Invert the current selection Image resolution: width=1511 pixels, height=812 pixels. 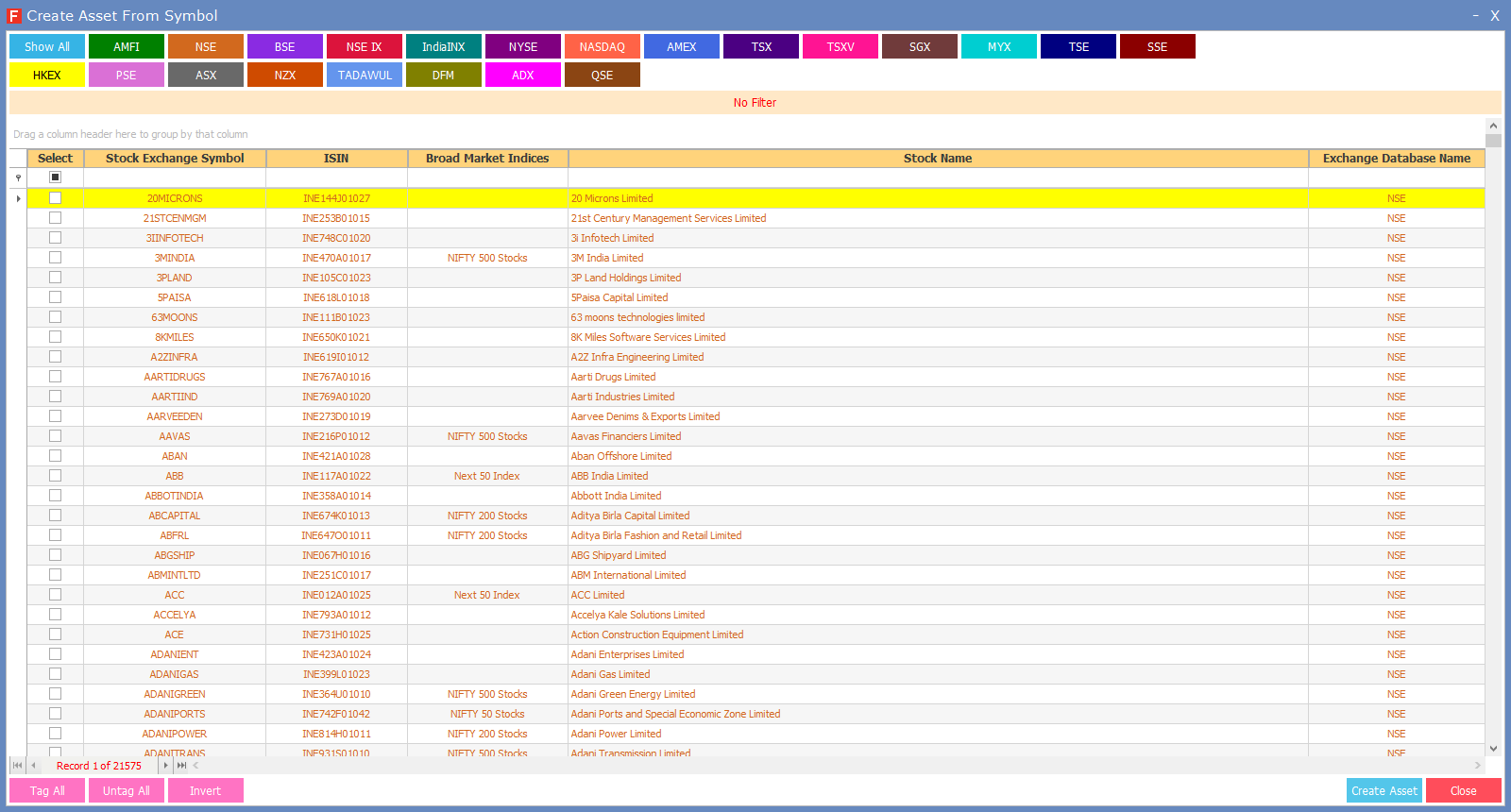pos(206,790)
